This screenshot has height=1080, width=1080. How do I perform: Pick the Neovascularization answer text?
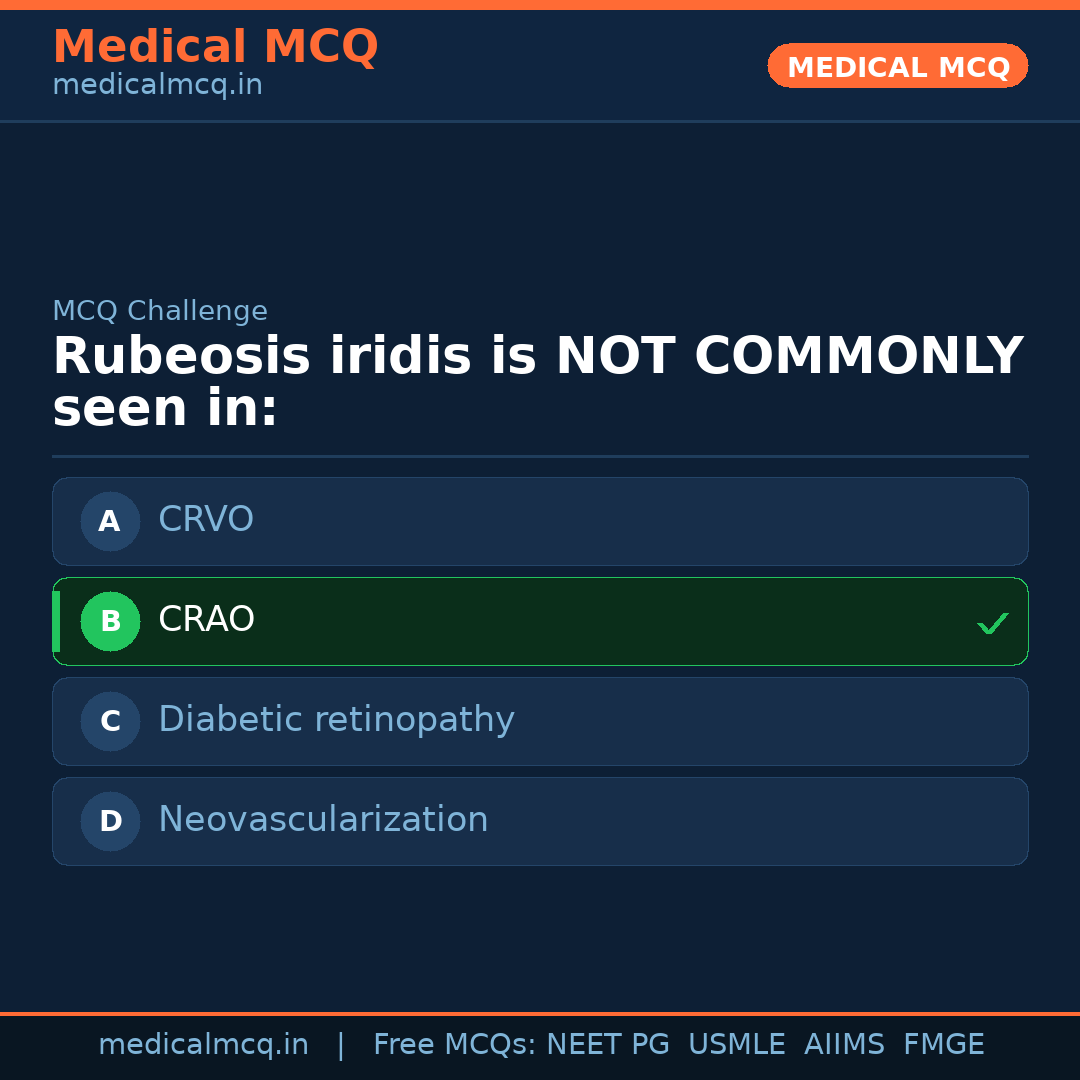[323, 820]
